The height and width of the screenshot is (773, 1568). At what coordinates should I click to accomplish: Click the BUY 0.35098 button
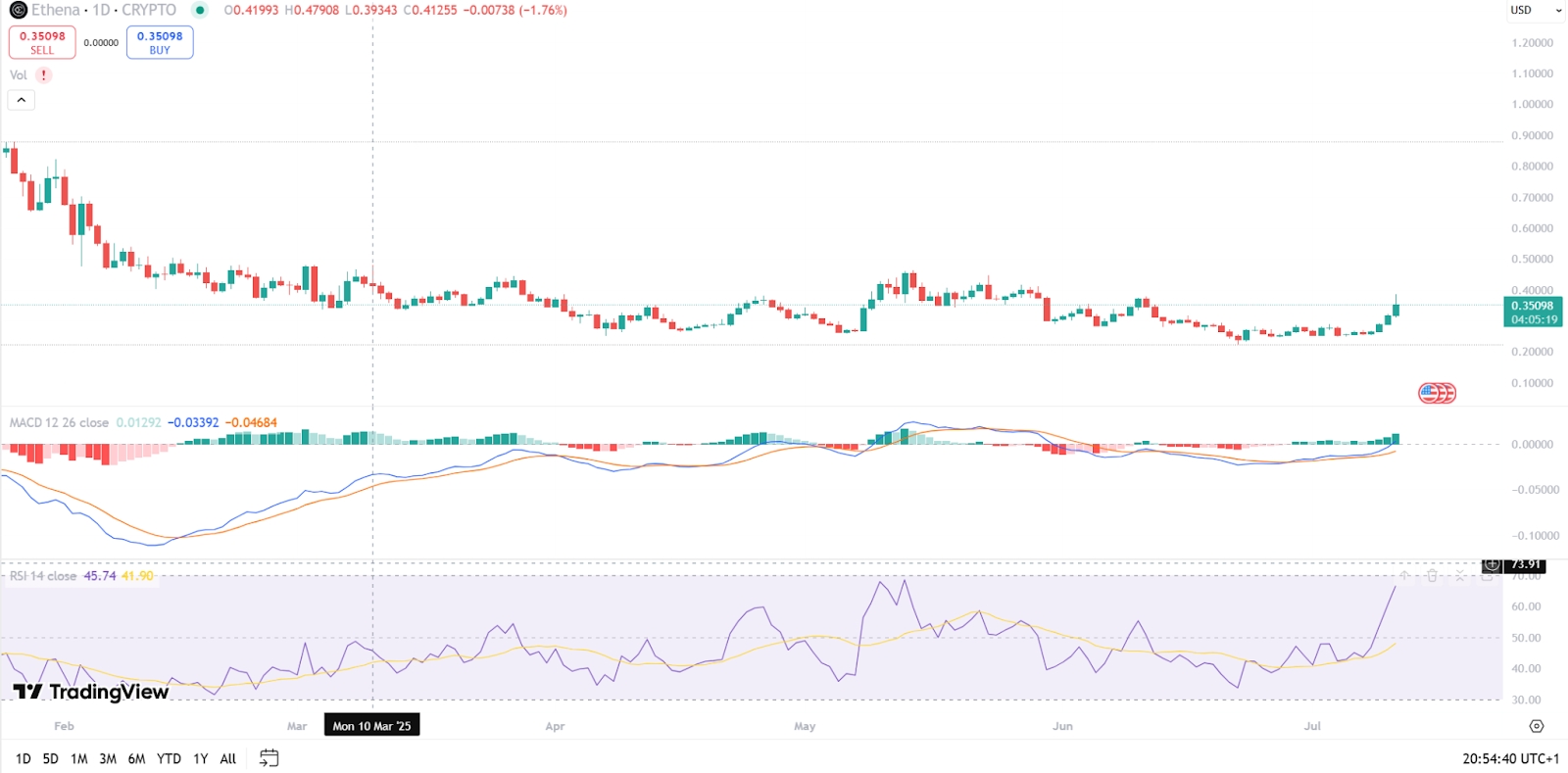pos(160,42)
